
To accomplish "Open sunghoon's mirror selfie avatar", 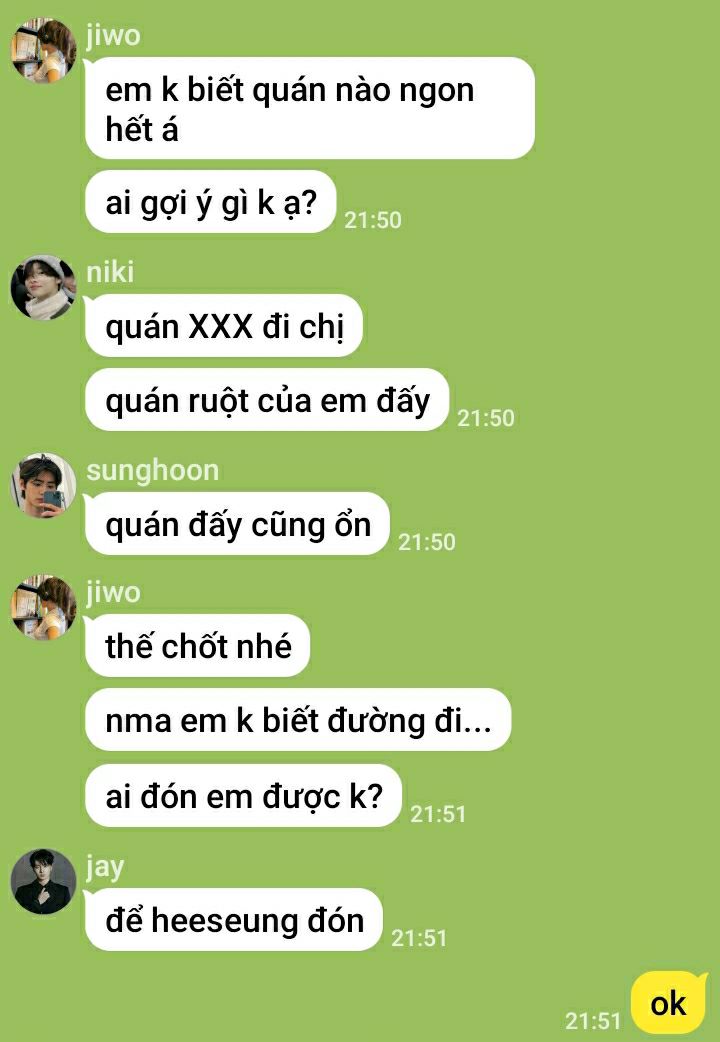I will point(43,486).
